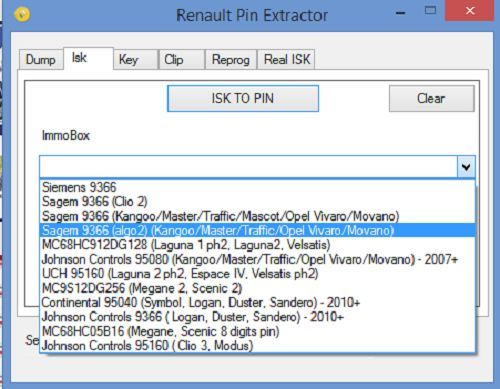
Task: Click the empty ImmoBox combo box field
Action: pyautogui.click(x=248, y=166)
